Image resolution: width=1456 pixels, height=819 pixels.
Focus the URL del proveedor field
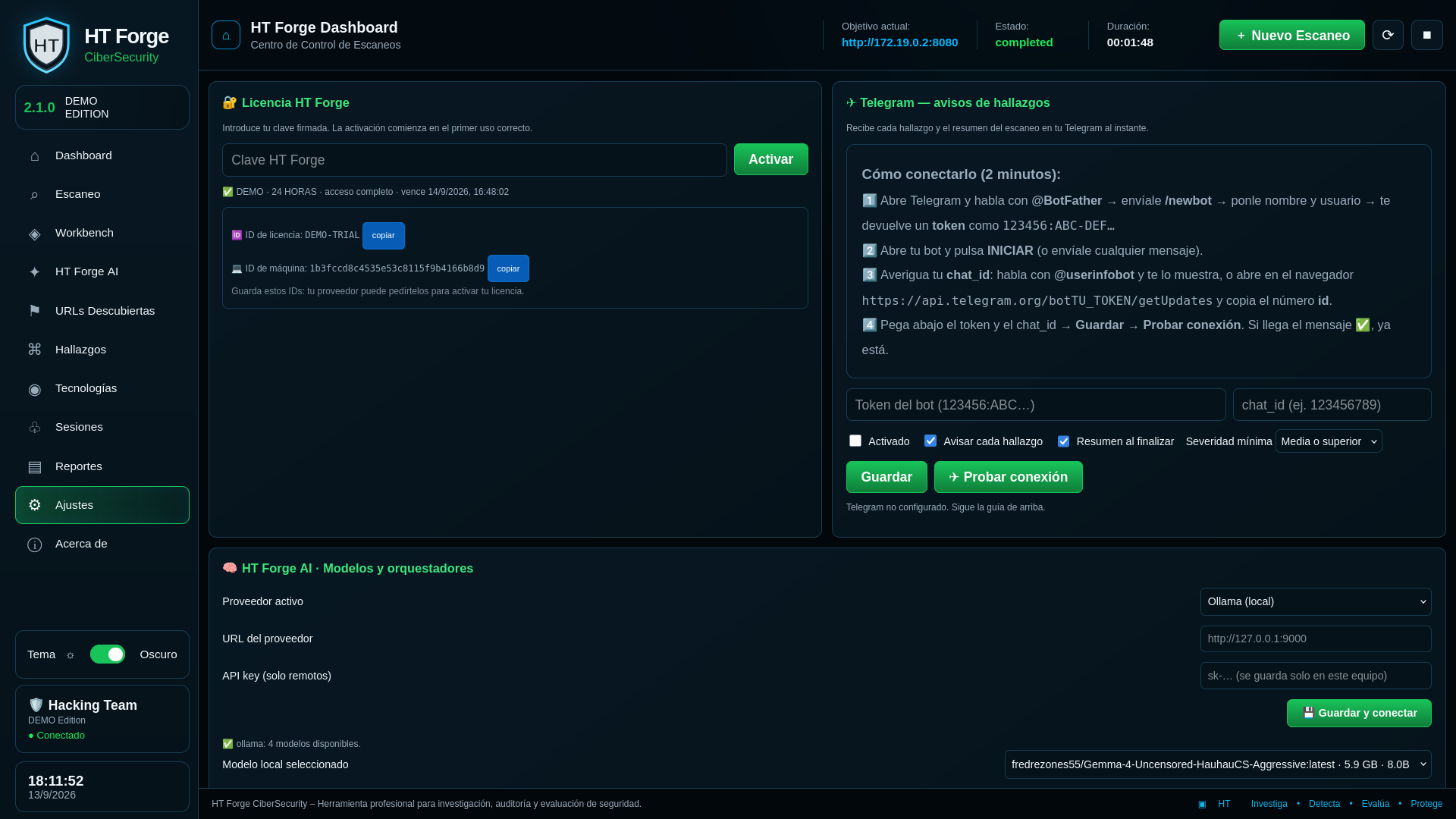(1316, 639)
